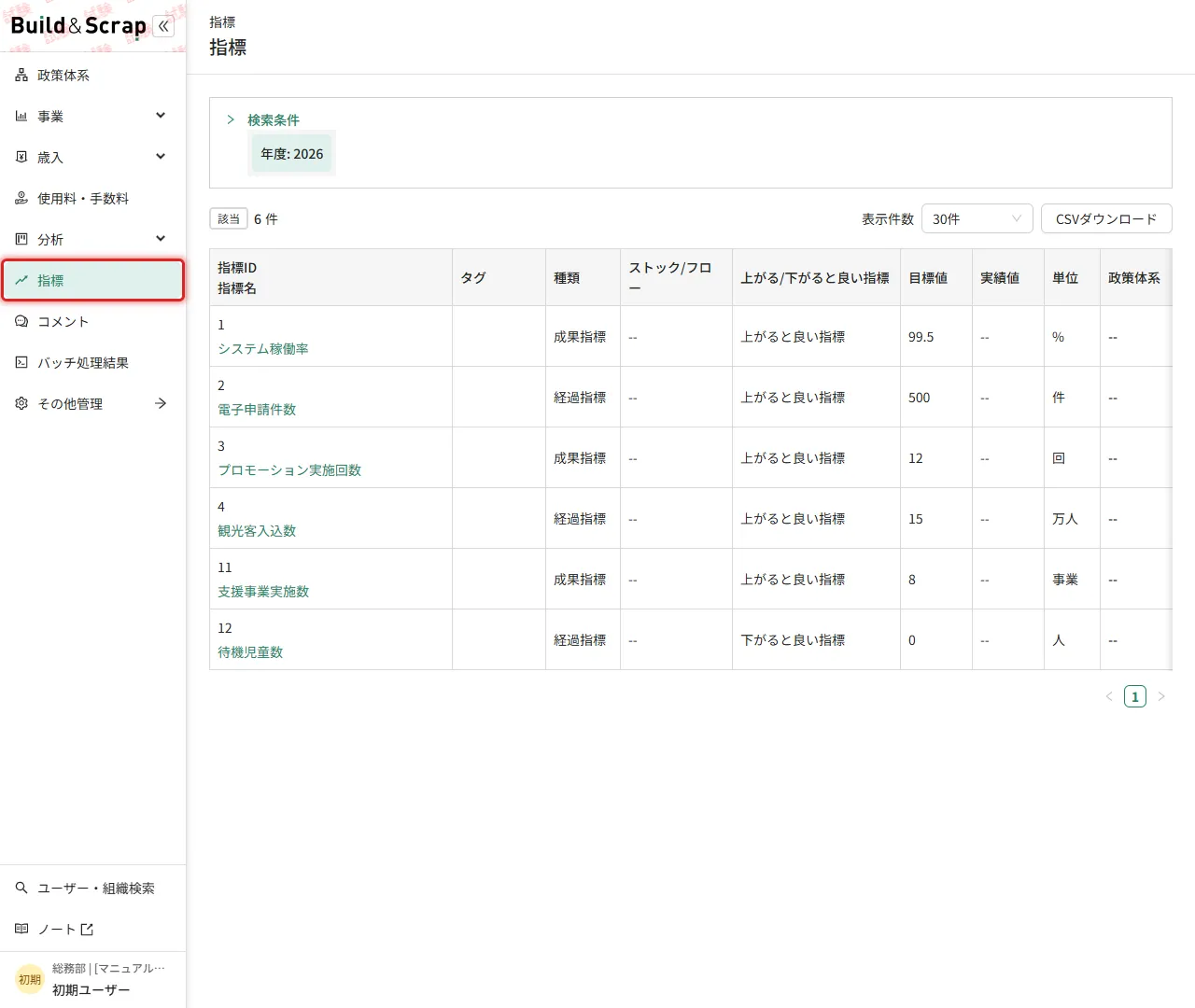
Task: Expand the 検索条件 panel chevron
Action: click(231, 120)
